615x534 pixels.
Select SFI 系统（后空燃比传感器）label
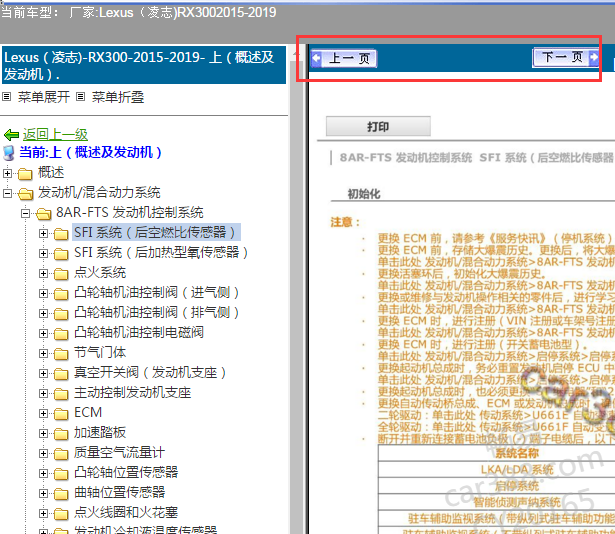(x=156, y=232)
